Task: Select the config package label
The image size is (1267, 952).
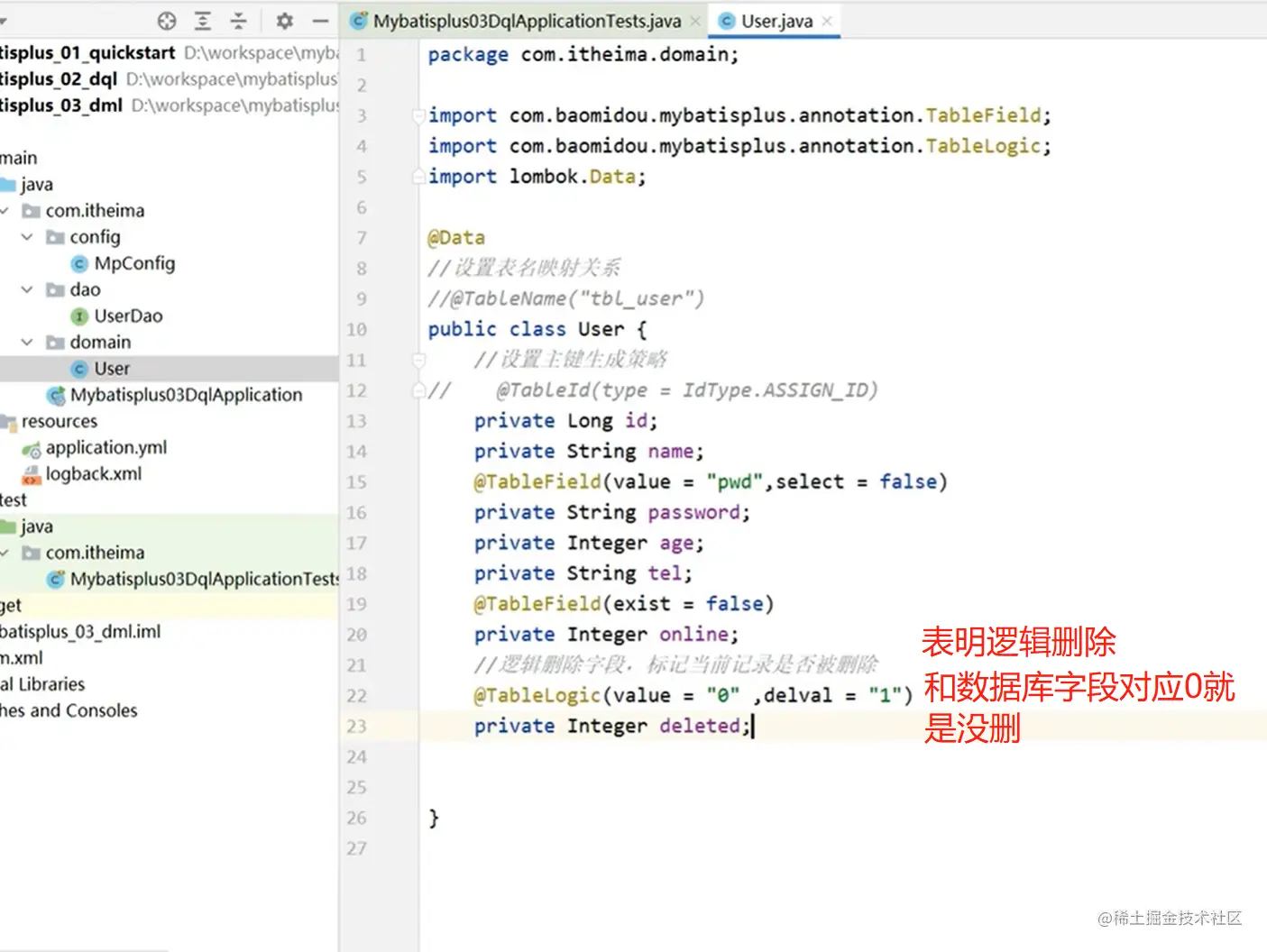Action: coord(95,237)
